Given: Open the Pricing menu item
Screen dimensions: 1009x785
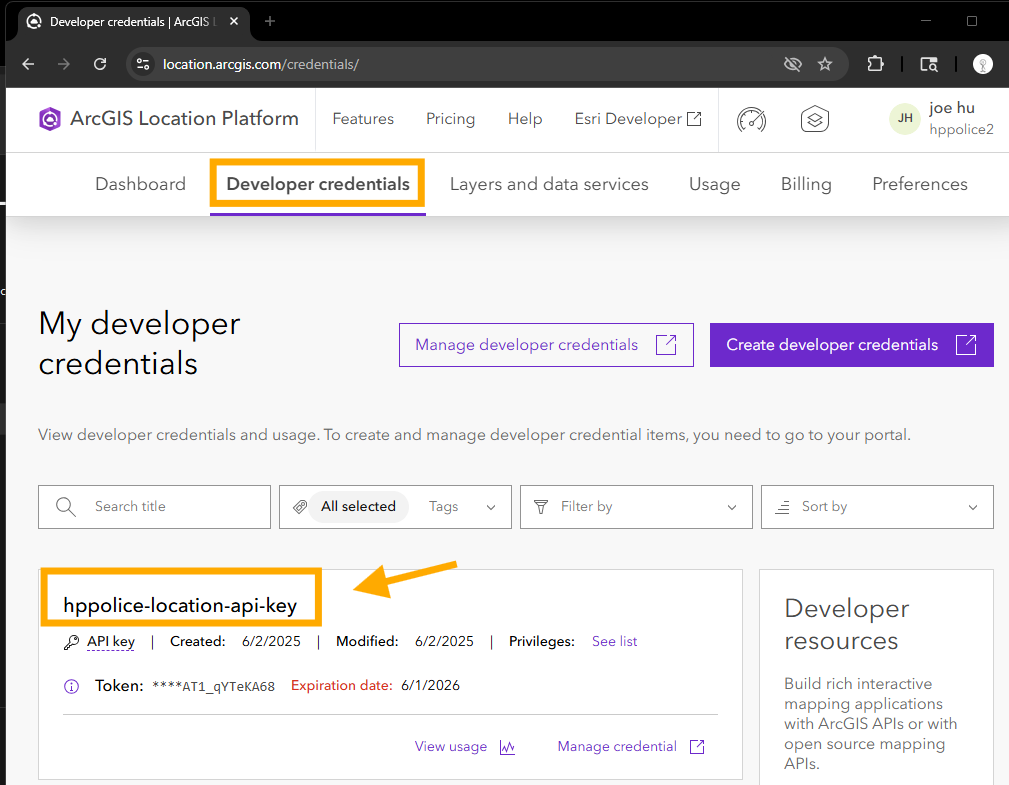Looking at the screenshot, I should [450, 119].
